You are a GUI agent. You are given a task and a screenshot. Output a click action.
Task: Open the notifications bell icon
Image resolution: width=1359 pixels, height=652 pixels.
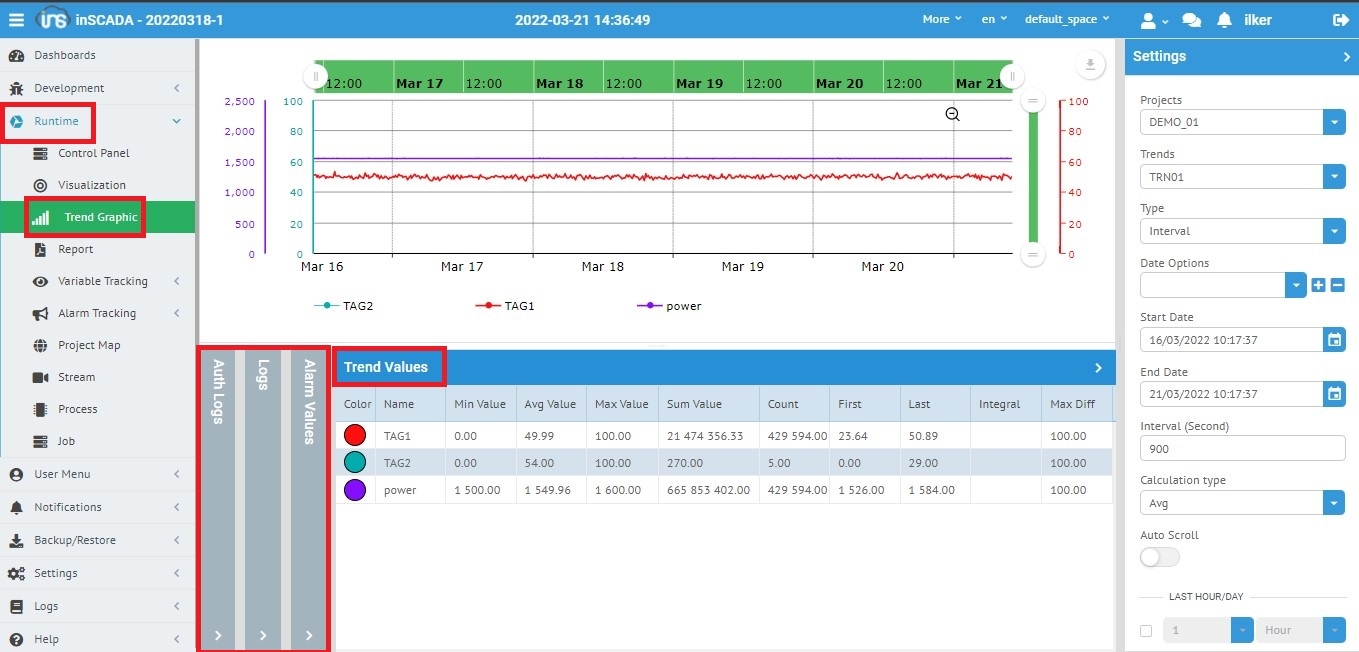tap(1224, 20)
